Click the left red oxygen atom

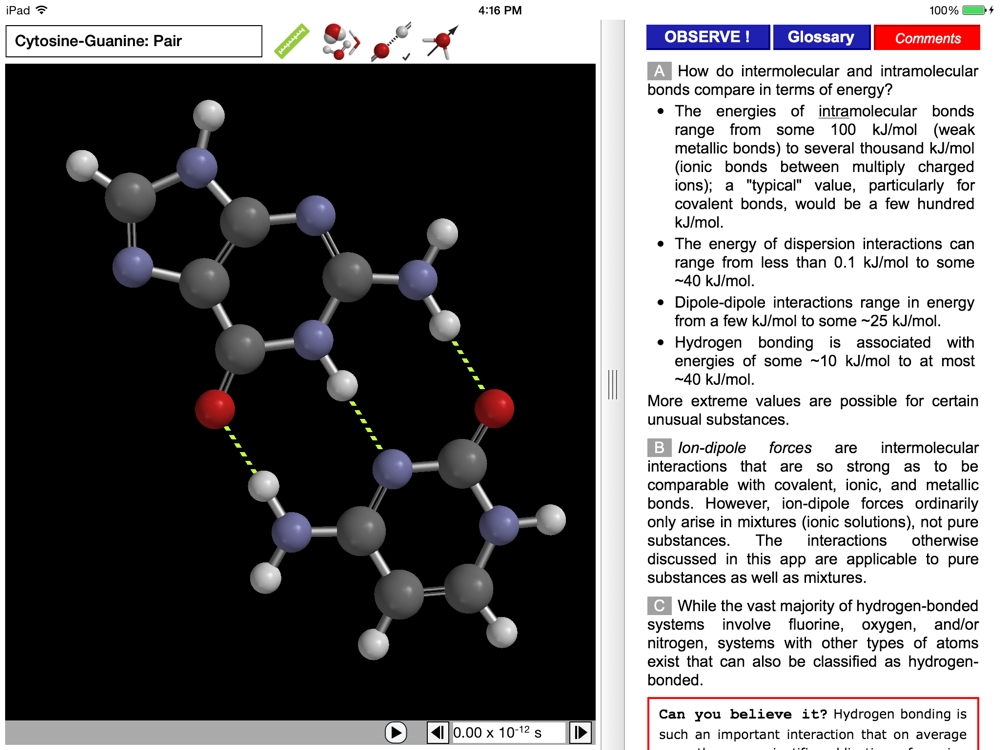(215, 407)
